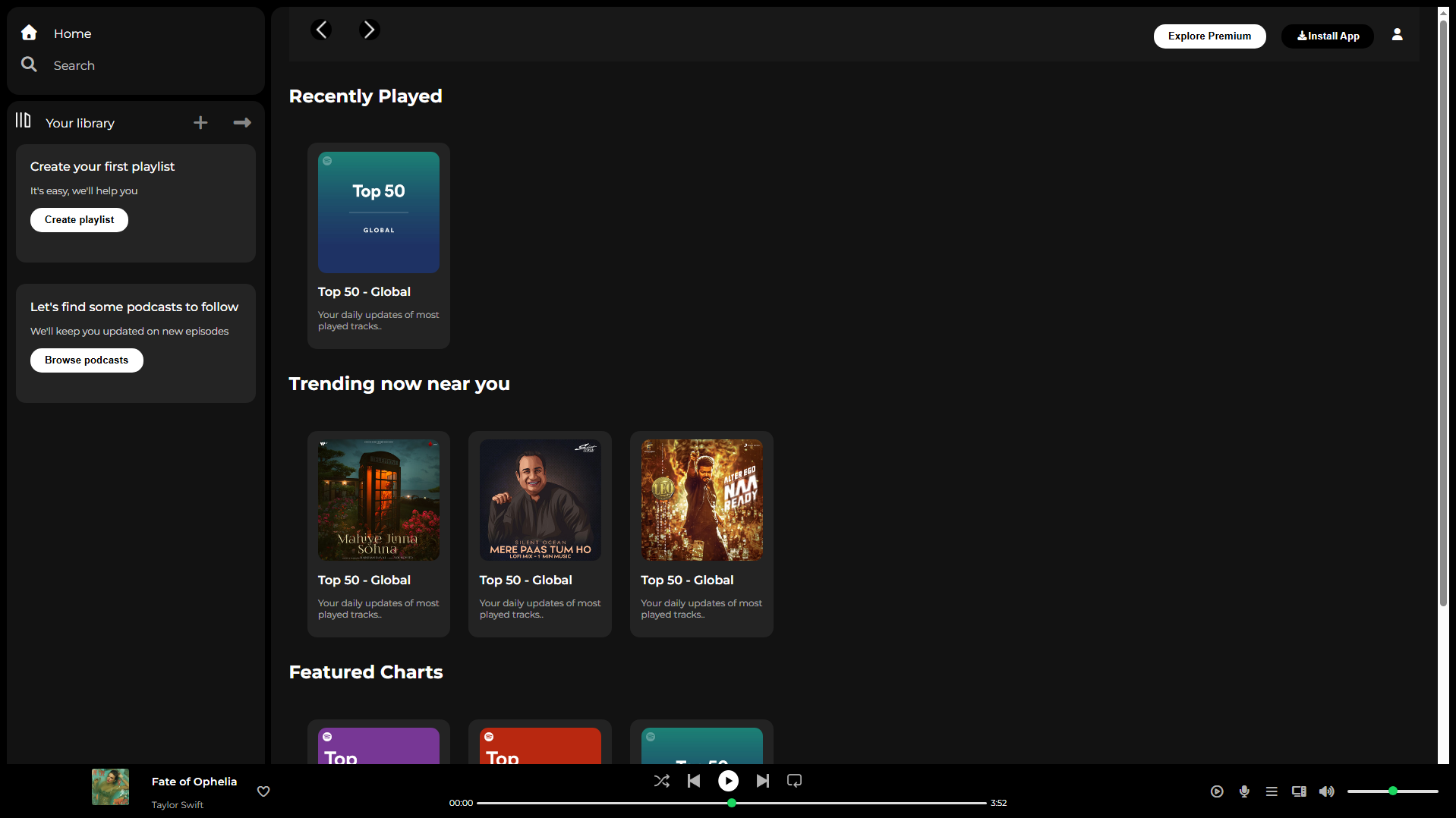
Task: Click total duration 3:52
Action: tap(998, 803)
